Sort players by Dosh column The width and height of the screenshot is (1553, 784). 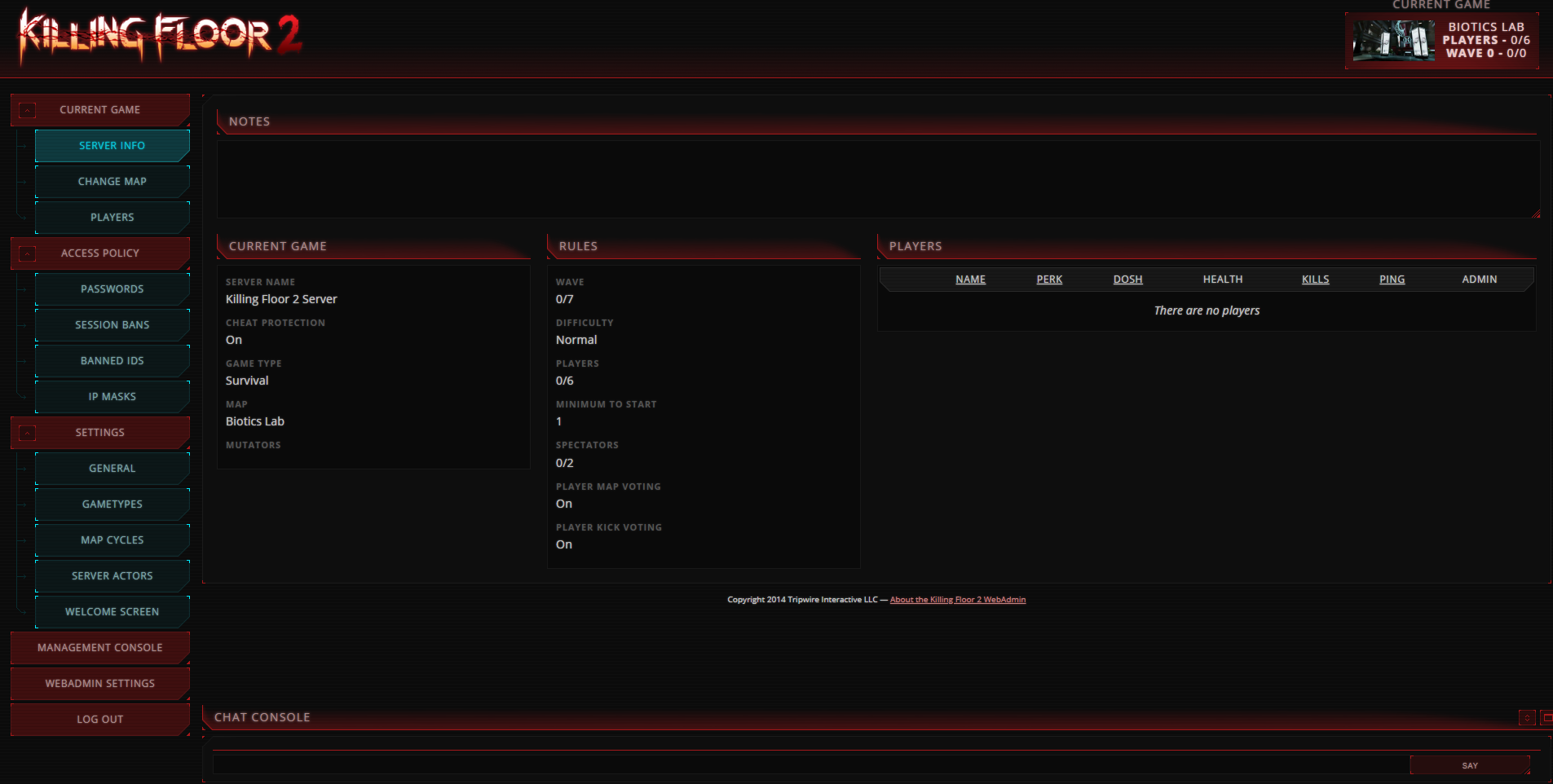click(x=1127, y=280)
